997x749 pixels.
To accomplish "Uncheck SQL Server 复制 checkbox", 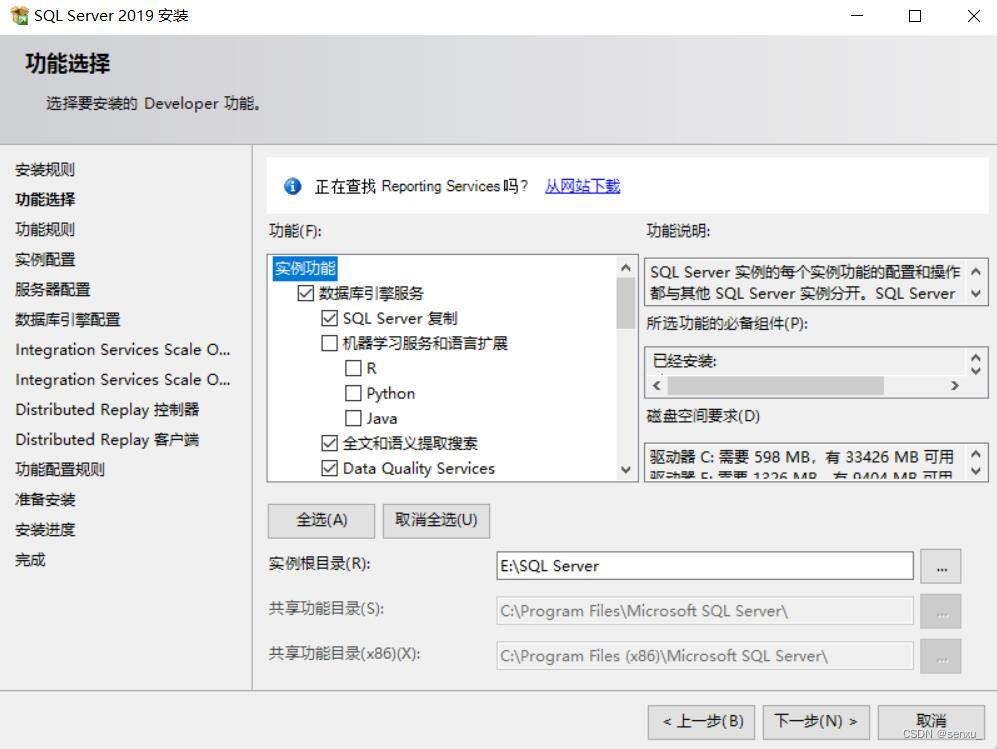I will [x=329, y=318].
